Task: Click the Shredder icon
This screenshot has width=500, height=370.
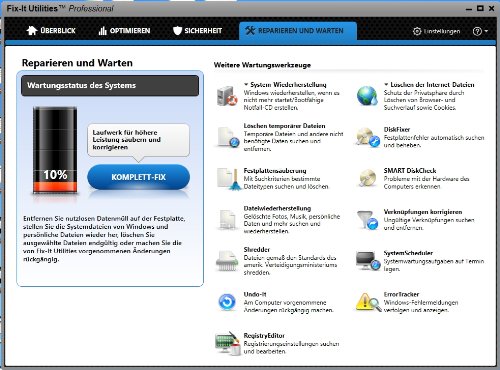Action: pyautogui.click(x=227, y=261)
